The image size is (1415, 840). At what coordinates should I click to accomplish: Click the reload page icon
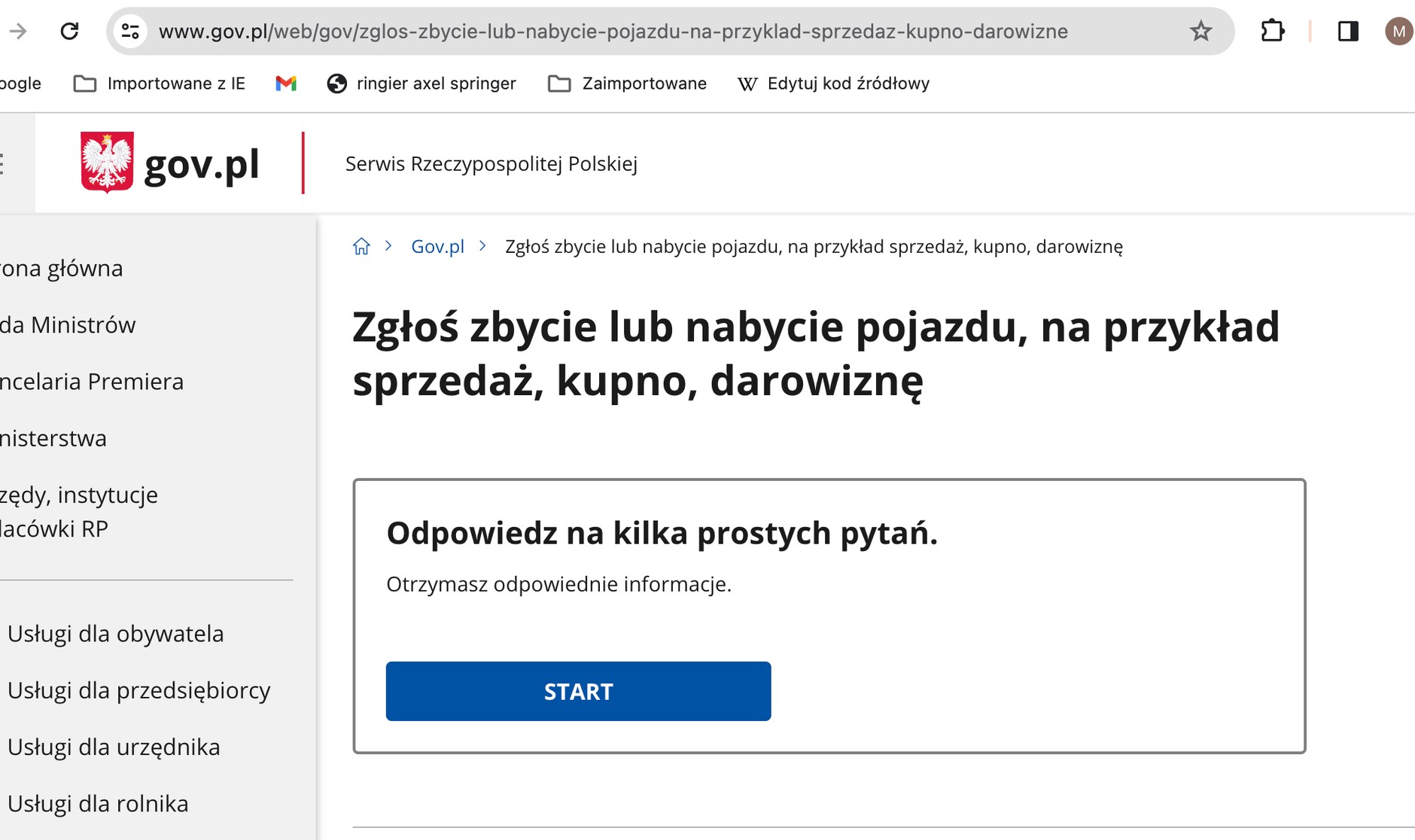point(70,31)
